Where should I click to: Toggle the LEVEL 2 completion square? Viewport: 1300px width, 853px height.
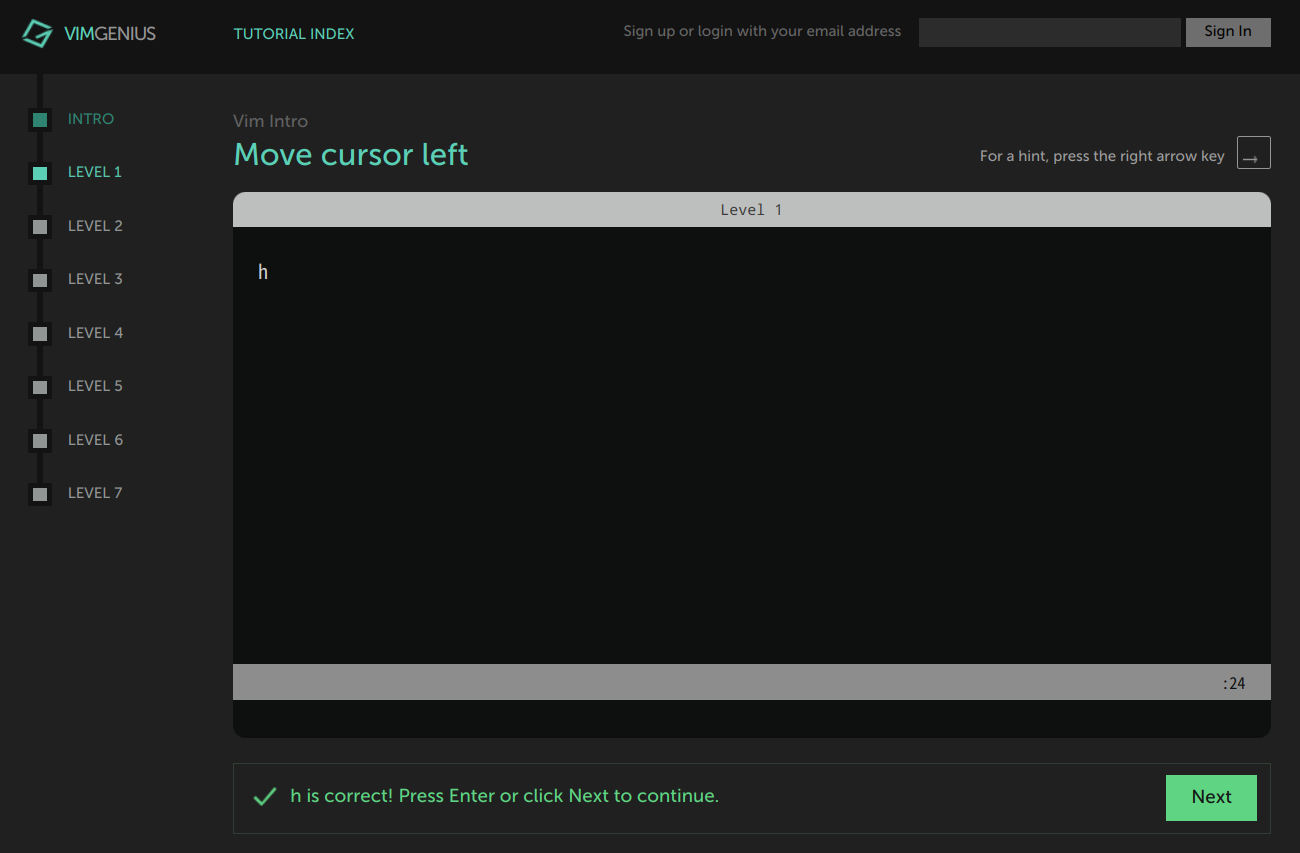click(x=40, y=226)
